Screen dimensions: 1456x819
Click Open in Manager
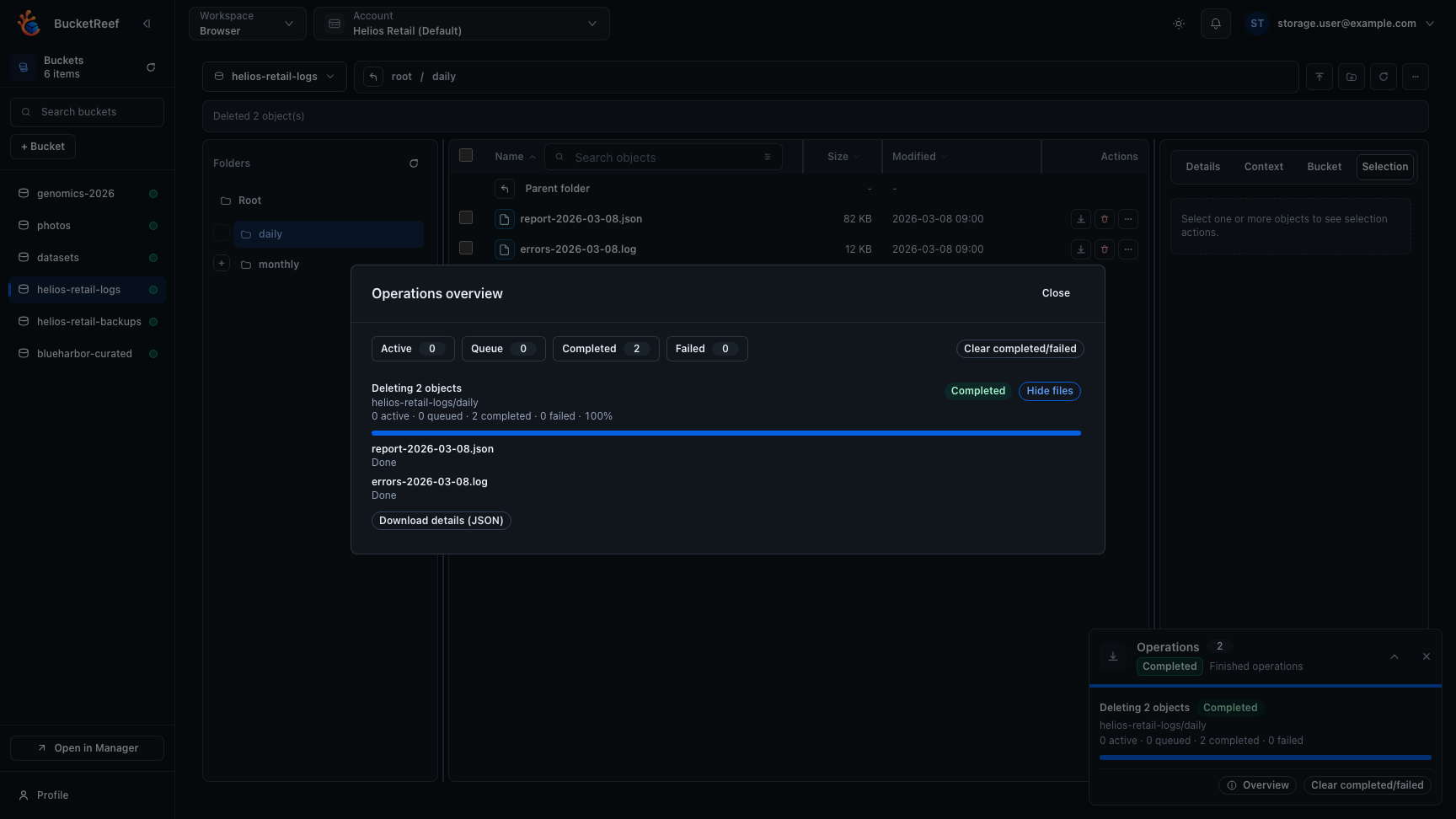coord(88,748)
